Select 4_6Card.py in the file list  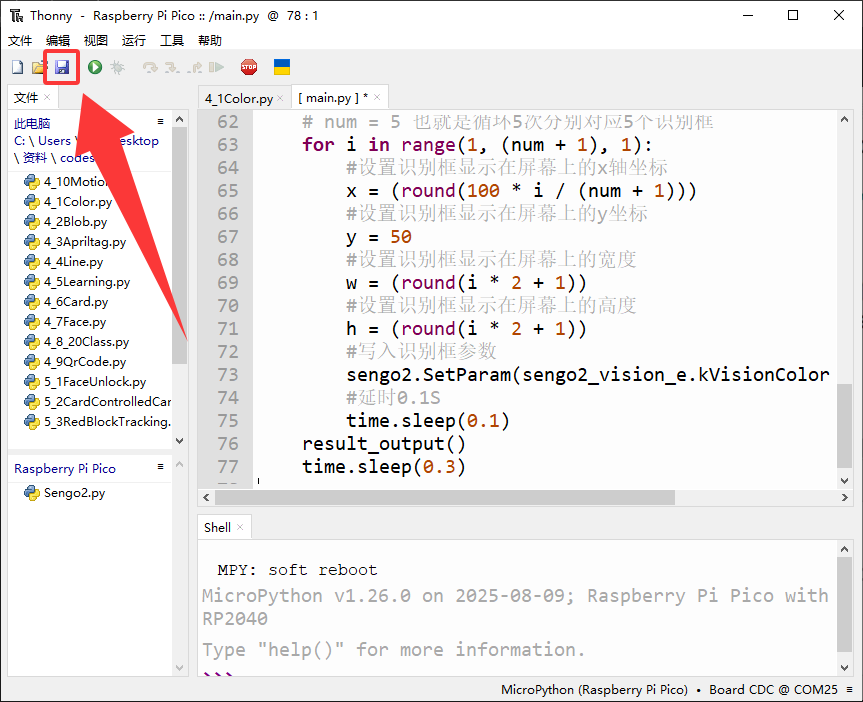76,302
